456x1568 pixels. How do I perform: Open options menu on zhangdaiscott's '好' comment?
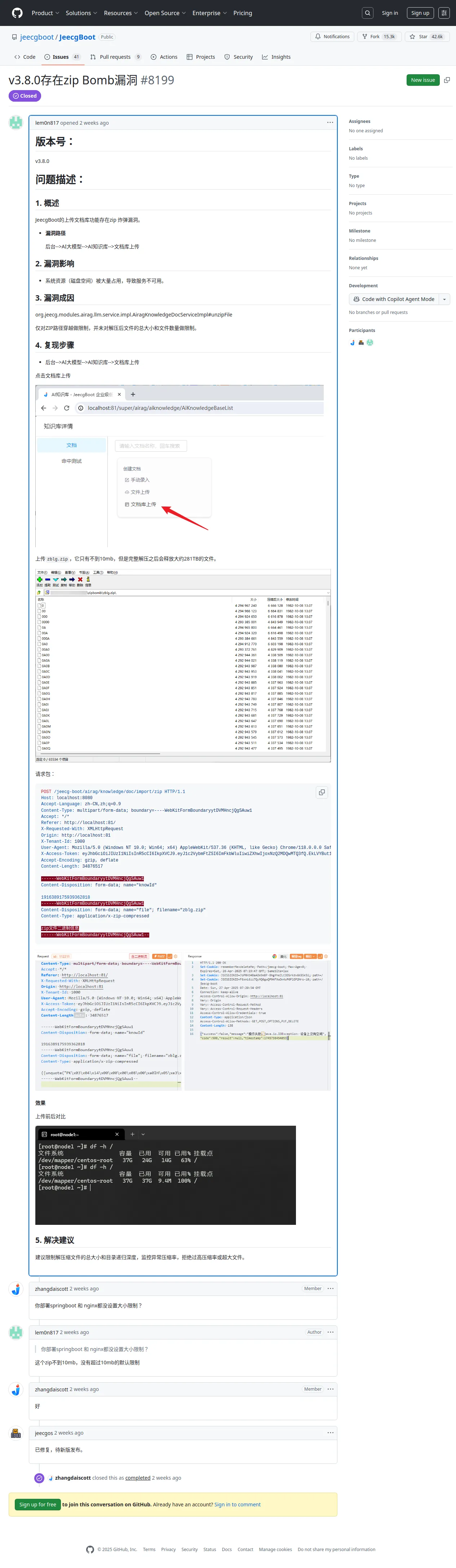point(330,1388)
